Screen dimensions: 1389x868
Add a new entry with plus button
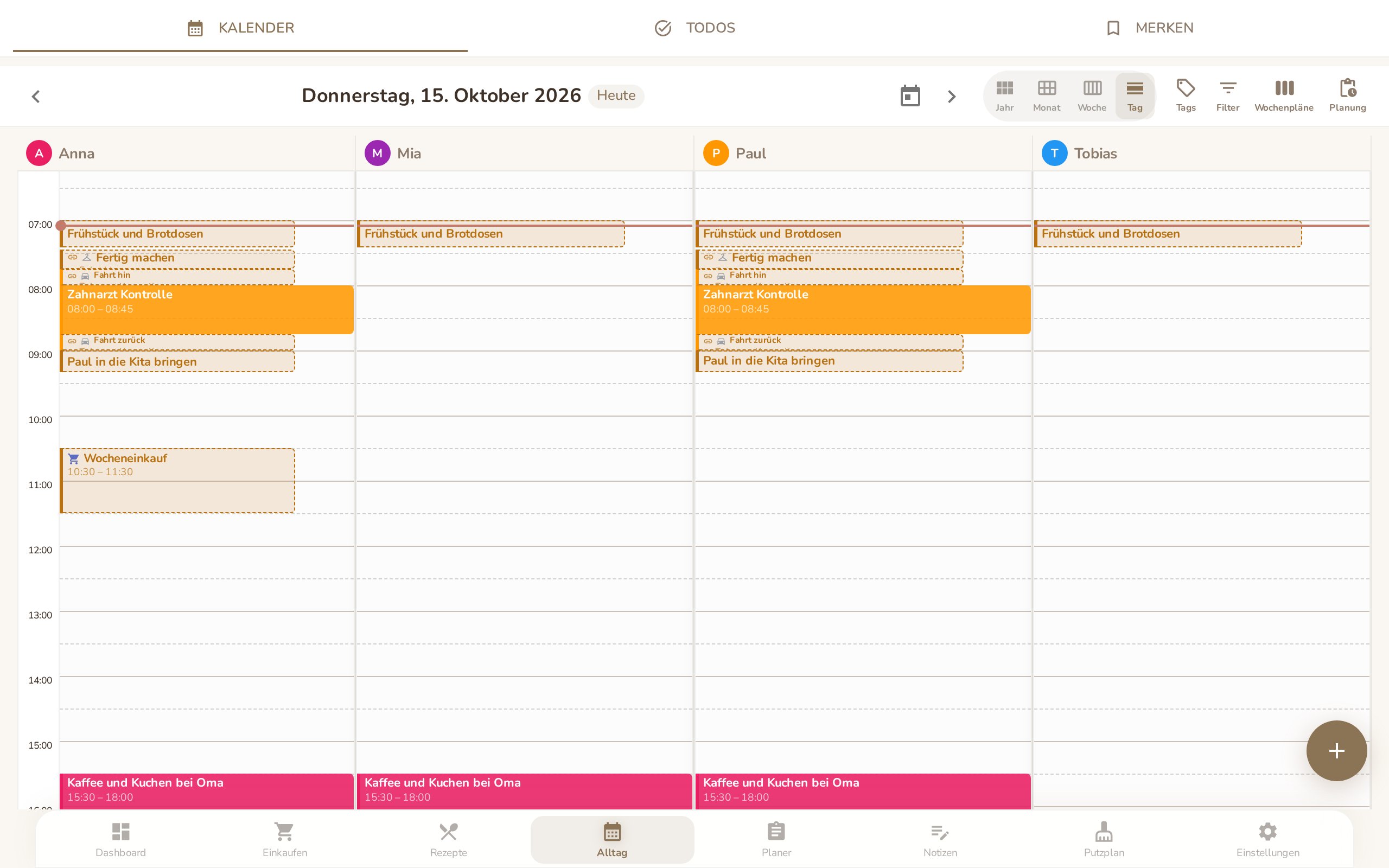(x=1336, y=751)
